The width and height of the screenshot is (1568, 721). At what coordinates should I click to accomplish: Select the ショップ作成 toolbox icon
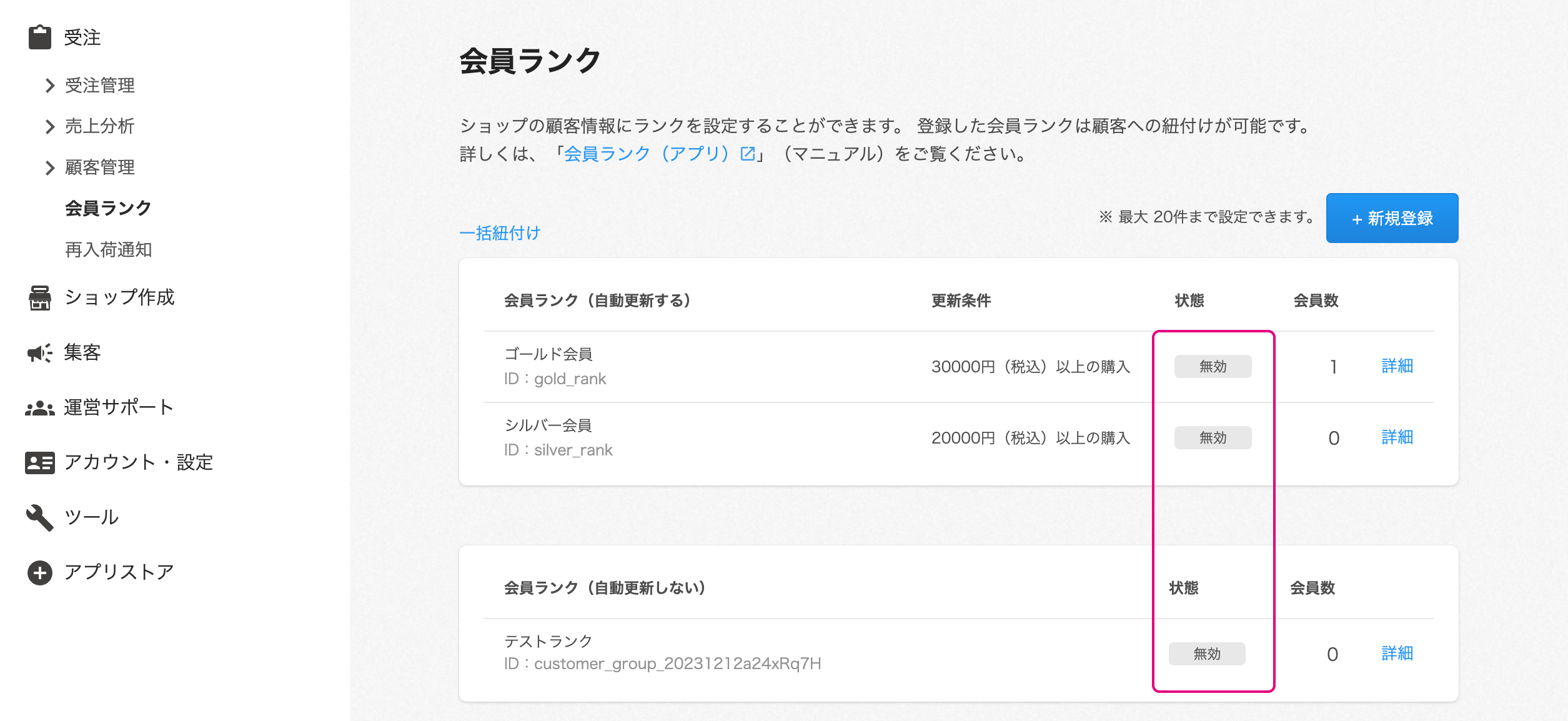point(39,297)
